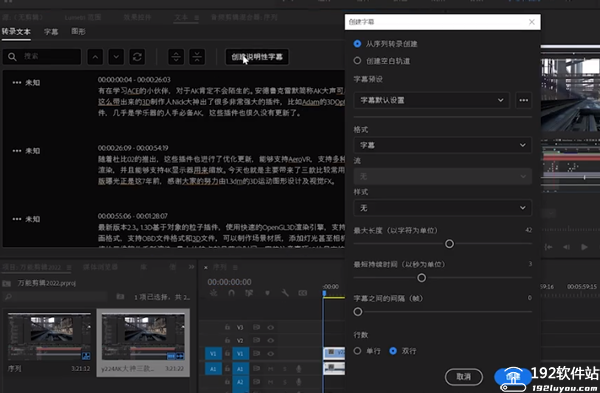Close the 序列 timeline tab
Screen dimensions: 600x393
tap(206, 267)
